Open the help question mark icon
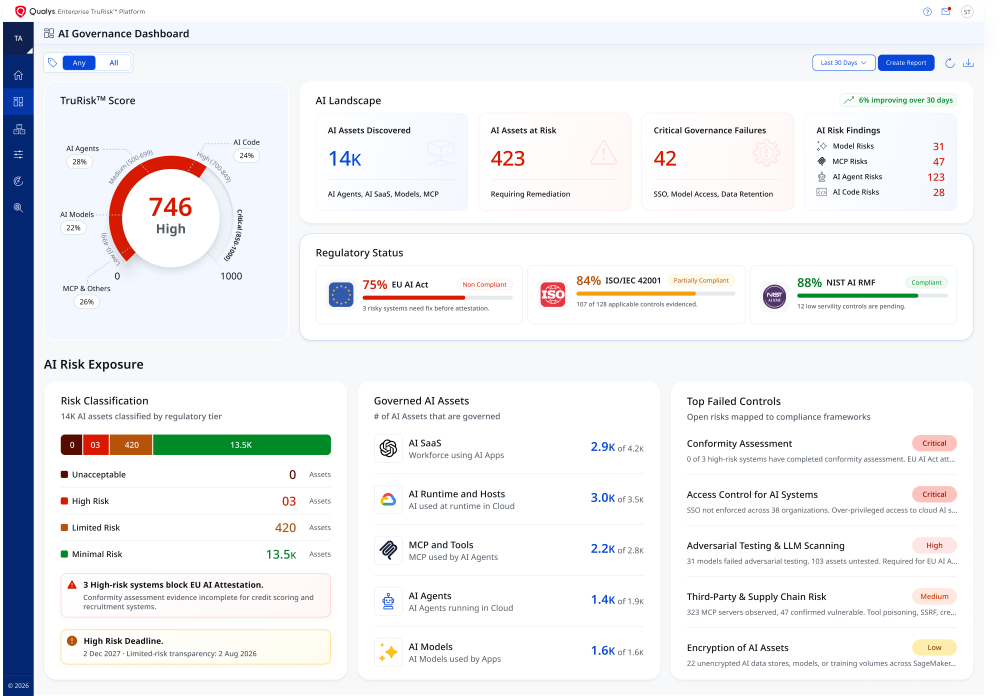This screenshot has height=696, width=1000. pos(927,11)
